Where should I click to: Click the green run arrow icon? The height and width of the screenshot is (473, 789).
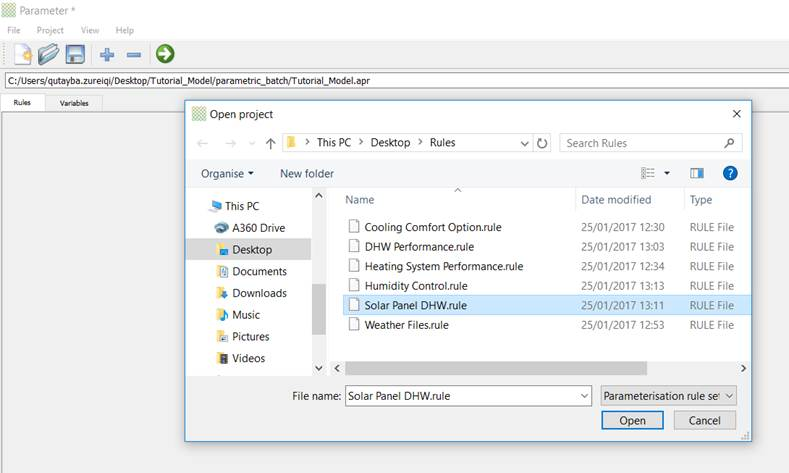(165, 54)
